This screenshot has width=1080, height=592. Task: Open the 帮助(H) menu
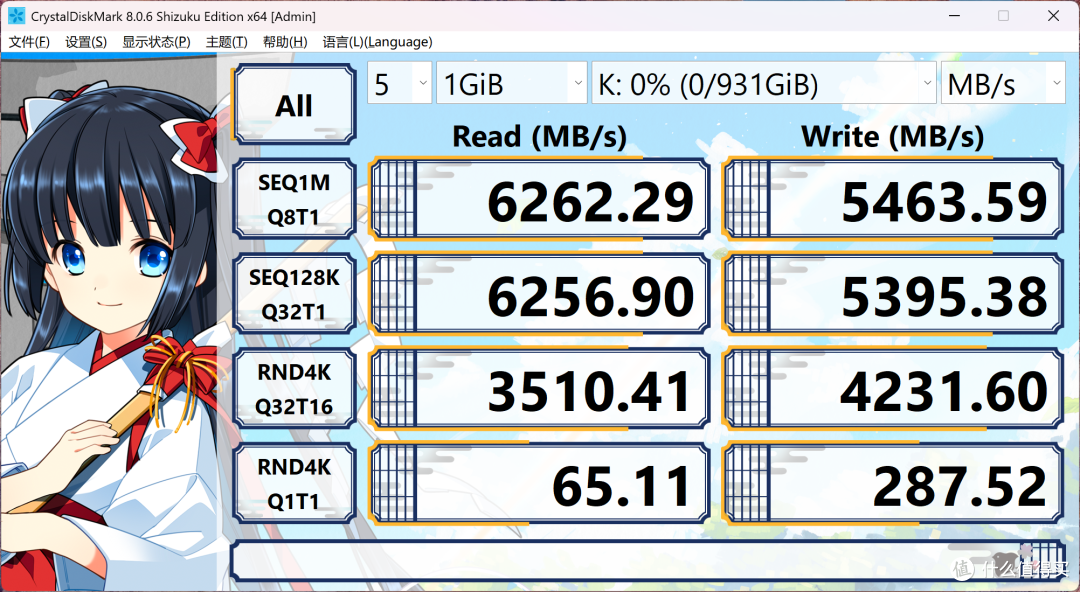[x=285, y=42]
